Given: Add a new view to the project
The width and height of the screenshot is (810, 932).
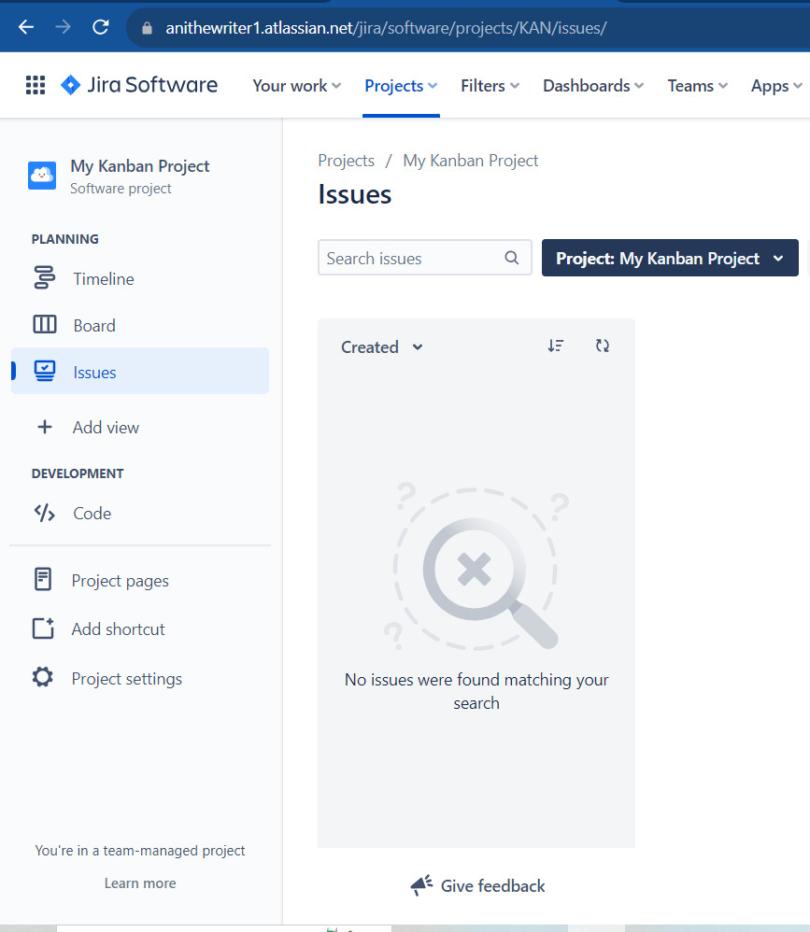Looking at the screenshot, I should (106, 427).
